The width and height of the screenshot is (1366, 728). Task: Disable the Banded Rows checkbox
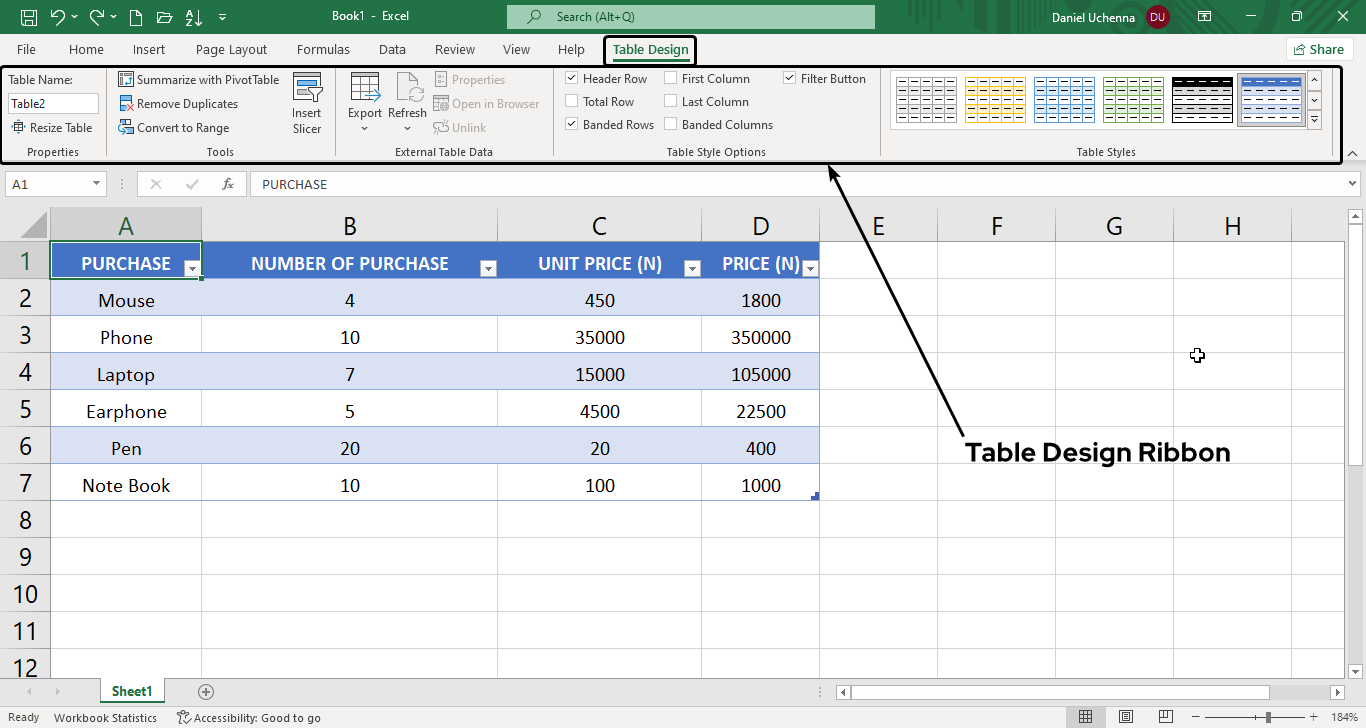(573, 124)
